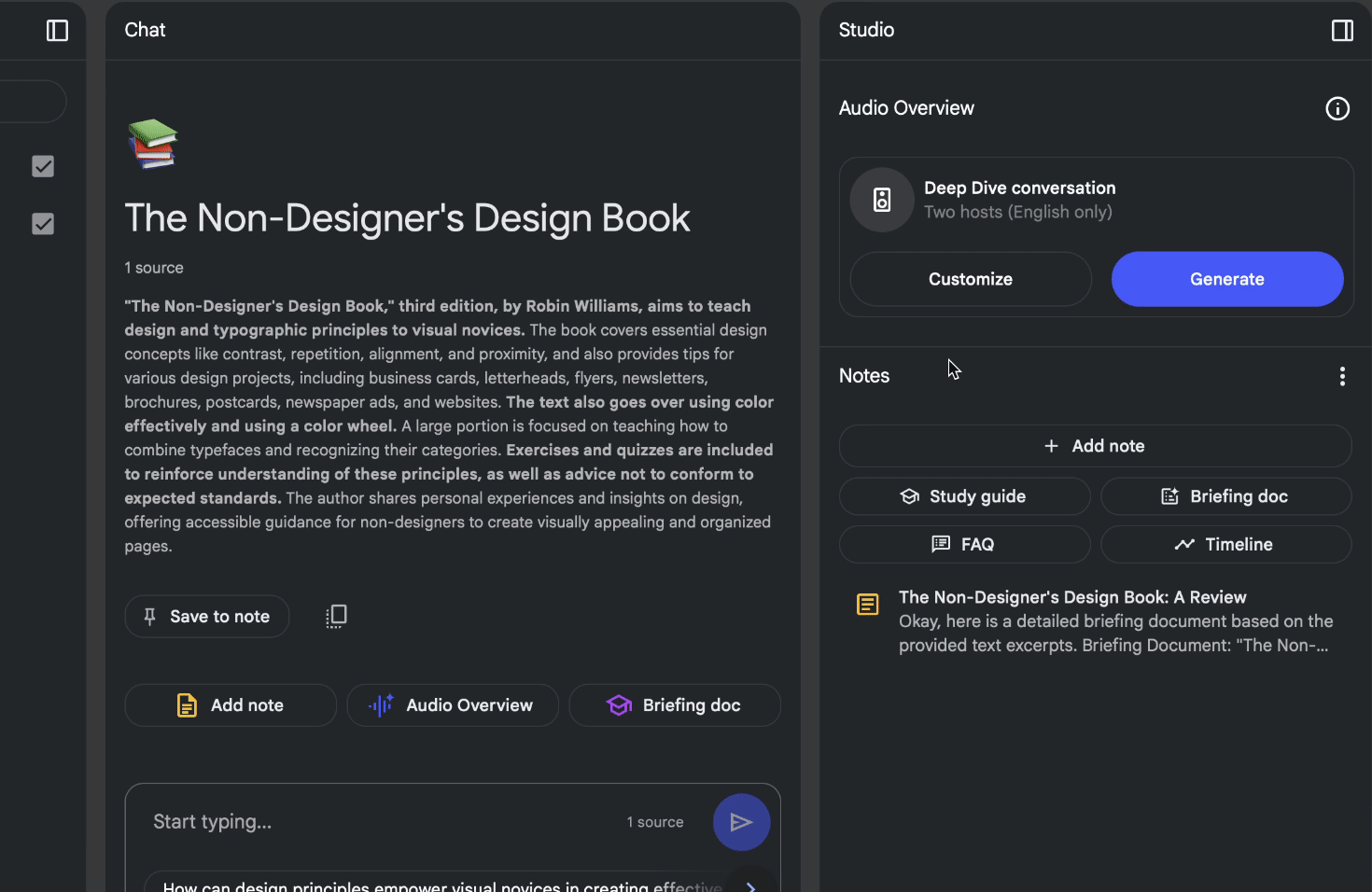Open note 'The Non-Designer's Design Book: A Review'
This screenshot has height=892, width=1372.
point(1095,621)
